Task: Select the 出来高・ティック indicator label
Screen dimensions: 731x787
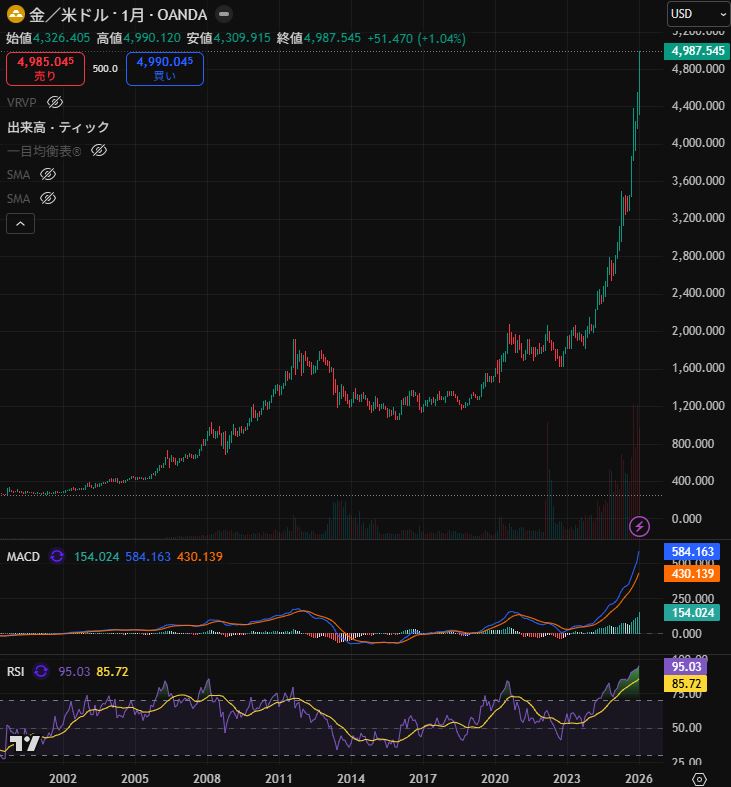Action: click(58, 127)
